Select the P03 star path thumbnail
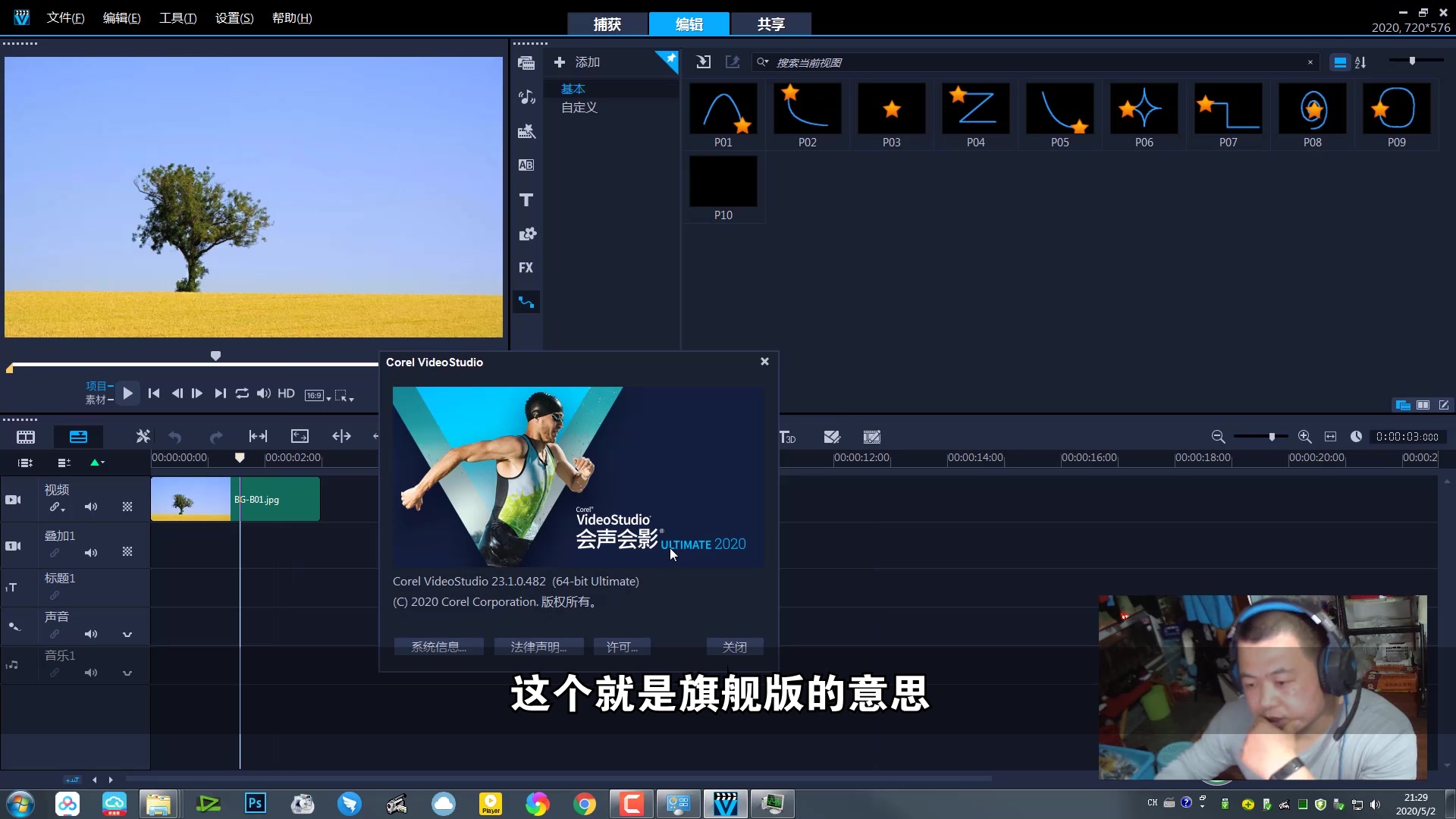Image resolution: width=1456 pixels, height=819 pixels. tap(891, 108)
